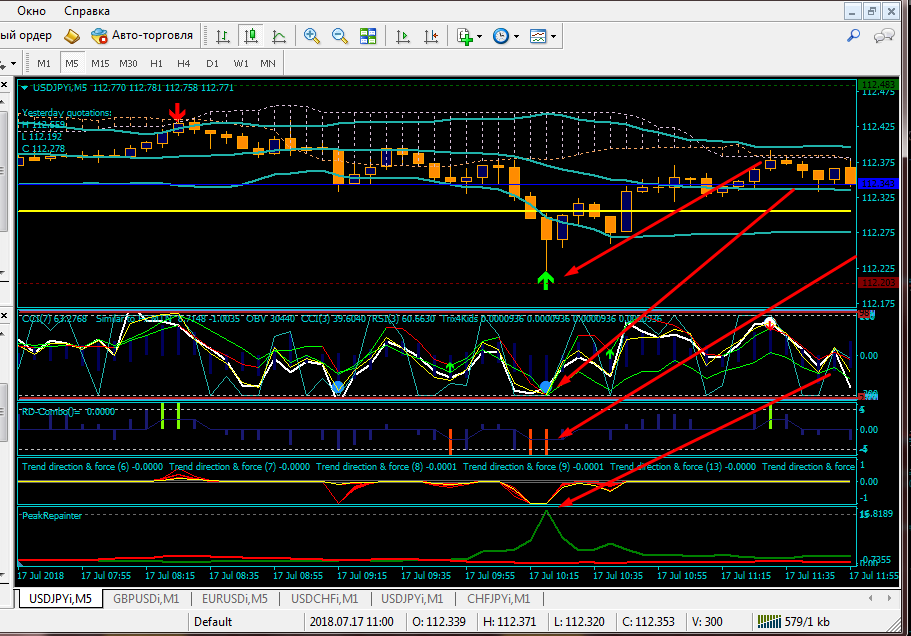Switch to the CHFJPYi,M1 chart tab
911x636 pixels.
click(498, 598)
